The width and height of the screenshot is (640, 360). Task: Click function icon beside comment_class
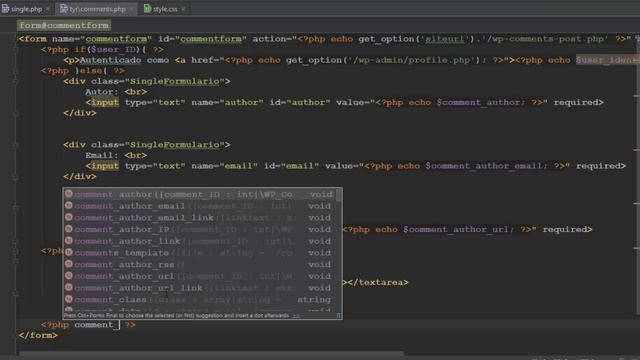point(69,299)
